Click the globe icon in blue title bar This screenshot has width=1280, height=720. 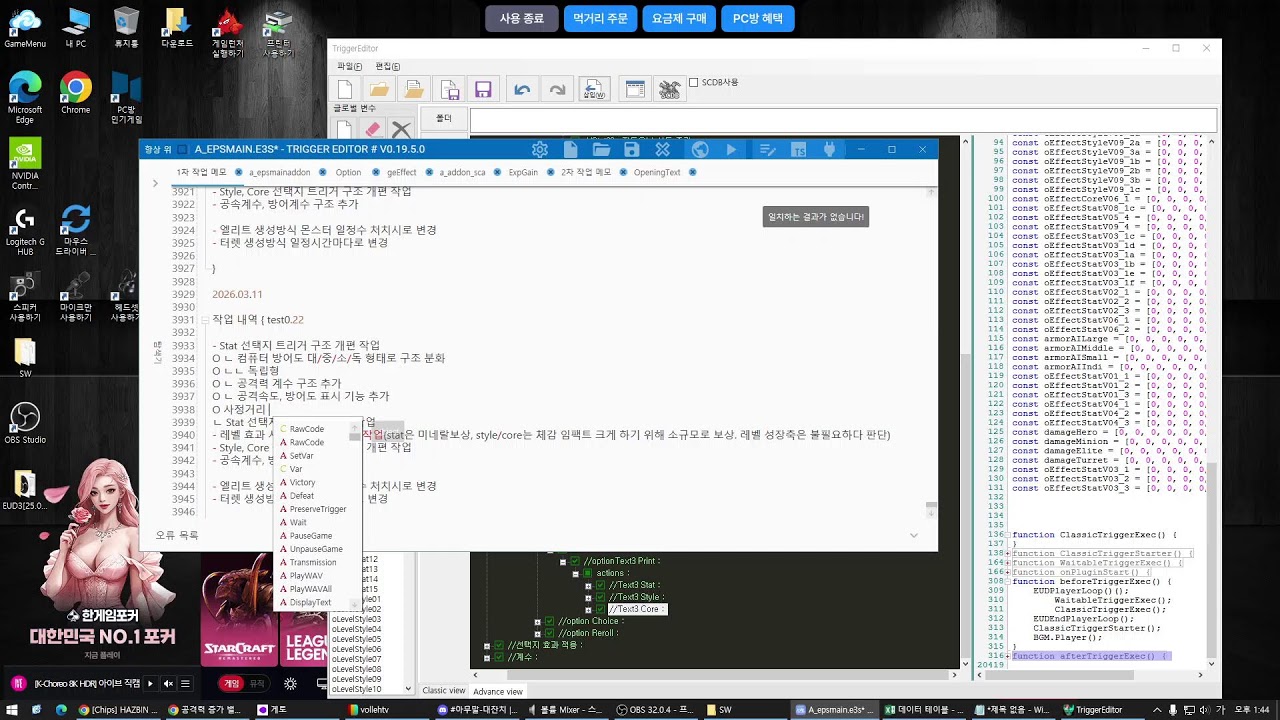[x=700, y=149]
